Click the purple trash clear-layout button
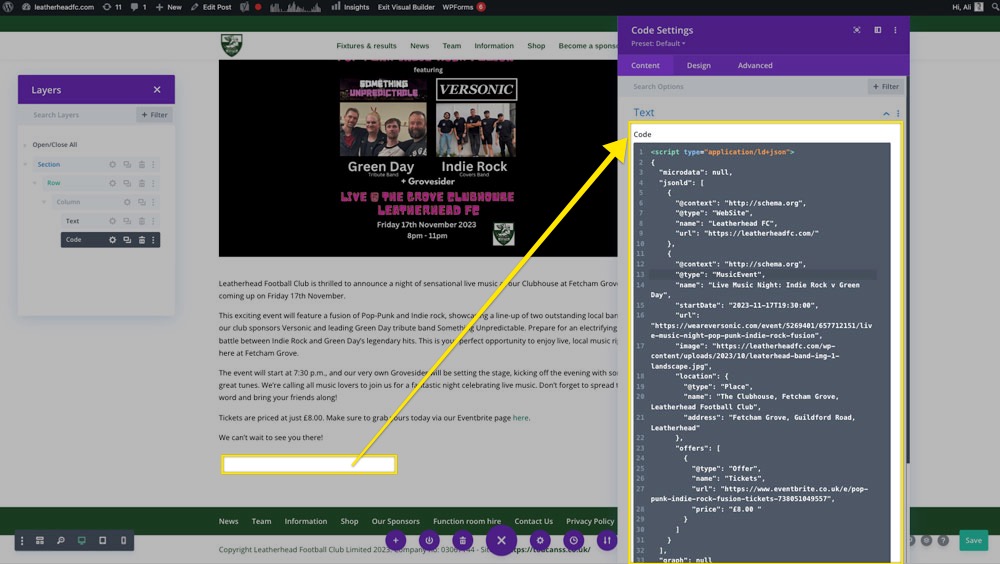 [463, 540]
